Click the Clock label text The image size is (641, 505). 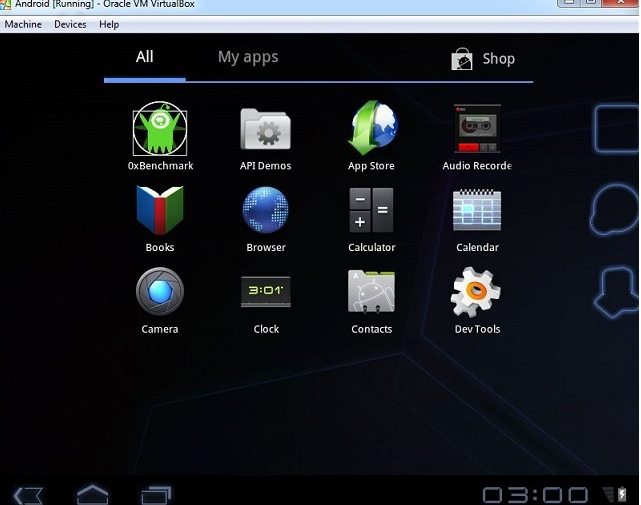266,329
